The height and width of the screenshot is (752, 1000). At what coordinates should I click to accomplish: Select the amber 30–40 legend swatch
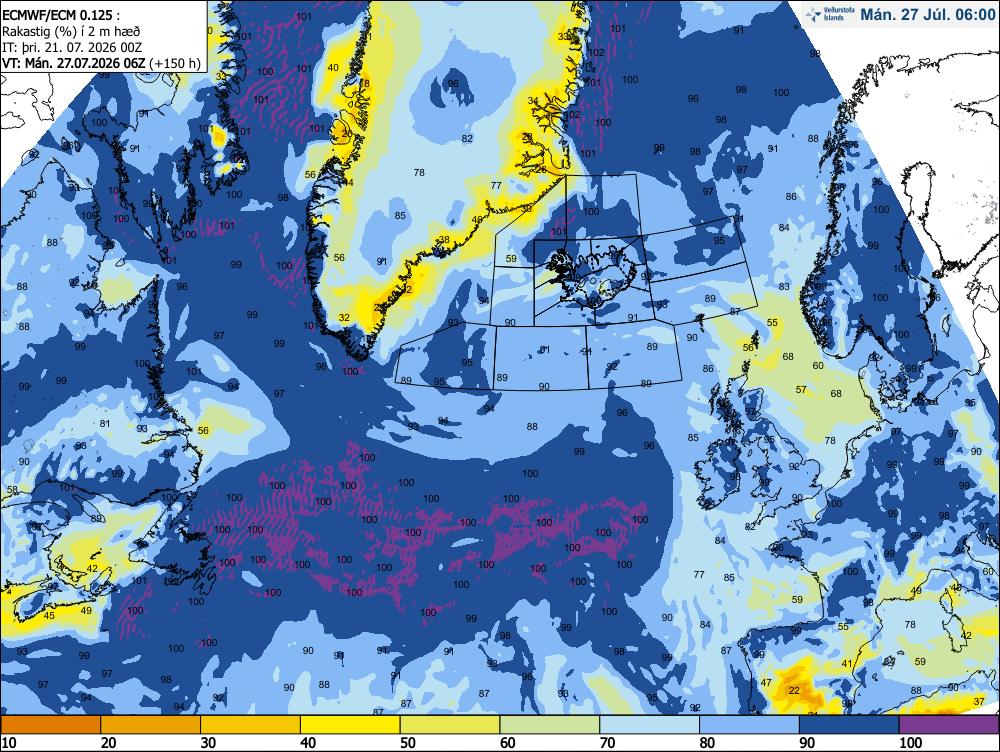(250, 725)
